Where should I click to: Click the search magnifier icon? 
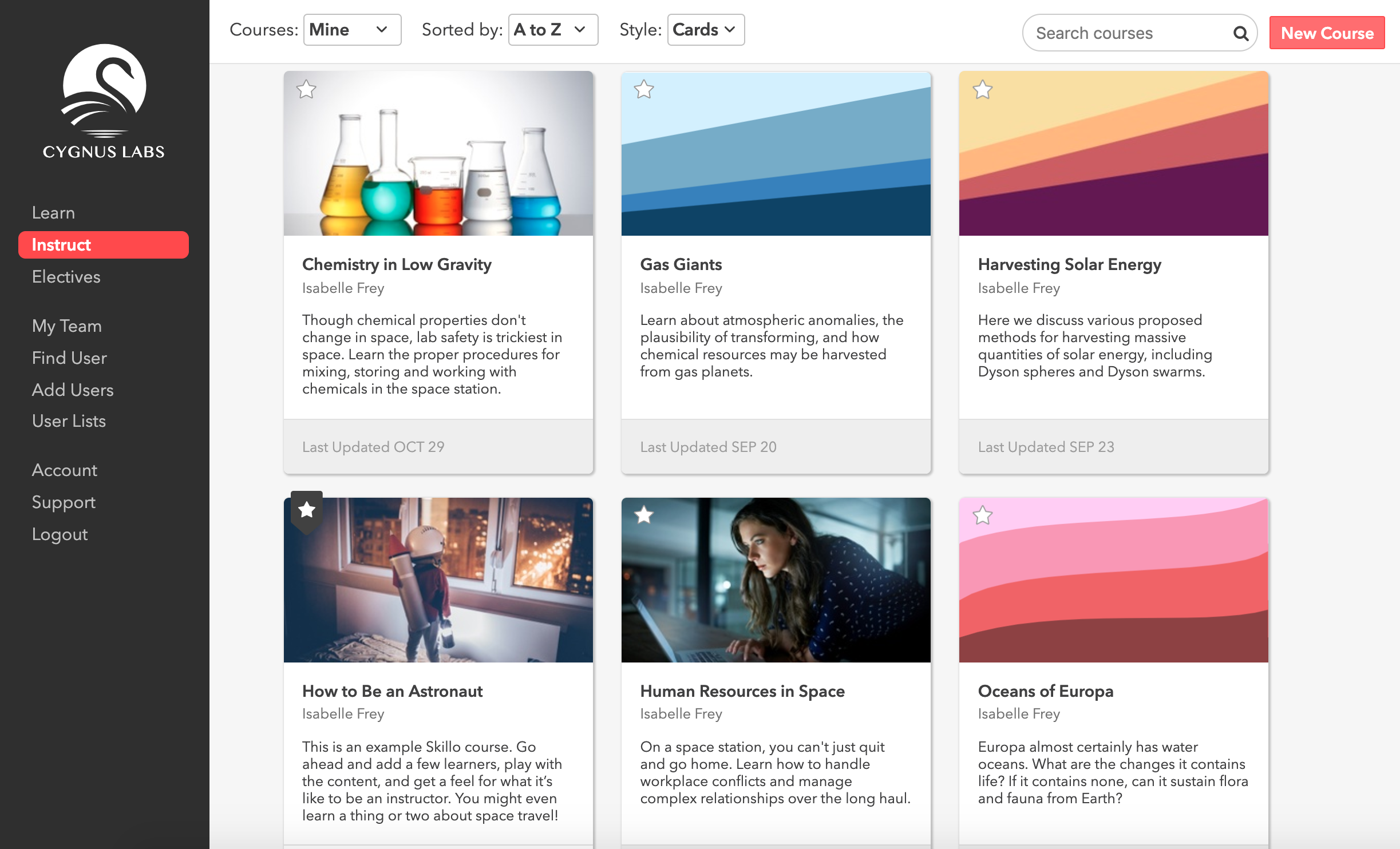tap(1240, 34)
